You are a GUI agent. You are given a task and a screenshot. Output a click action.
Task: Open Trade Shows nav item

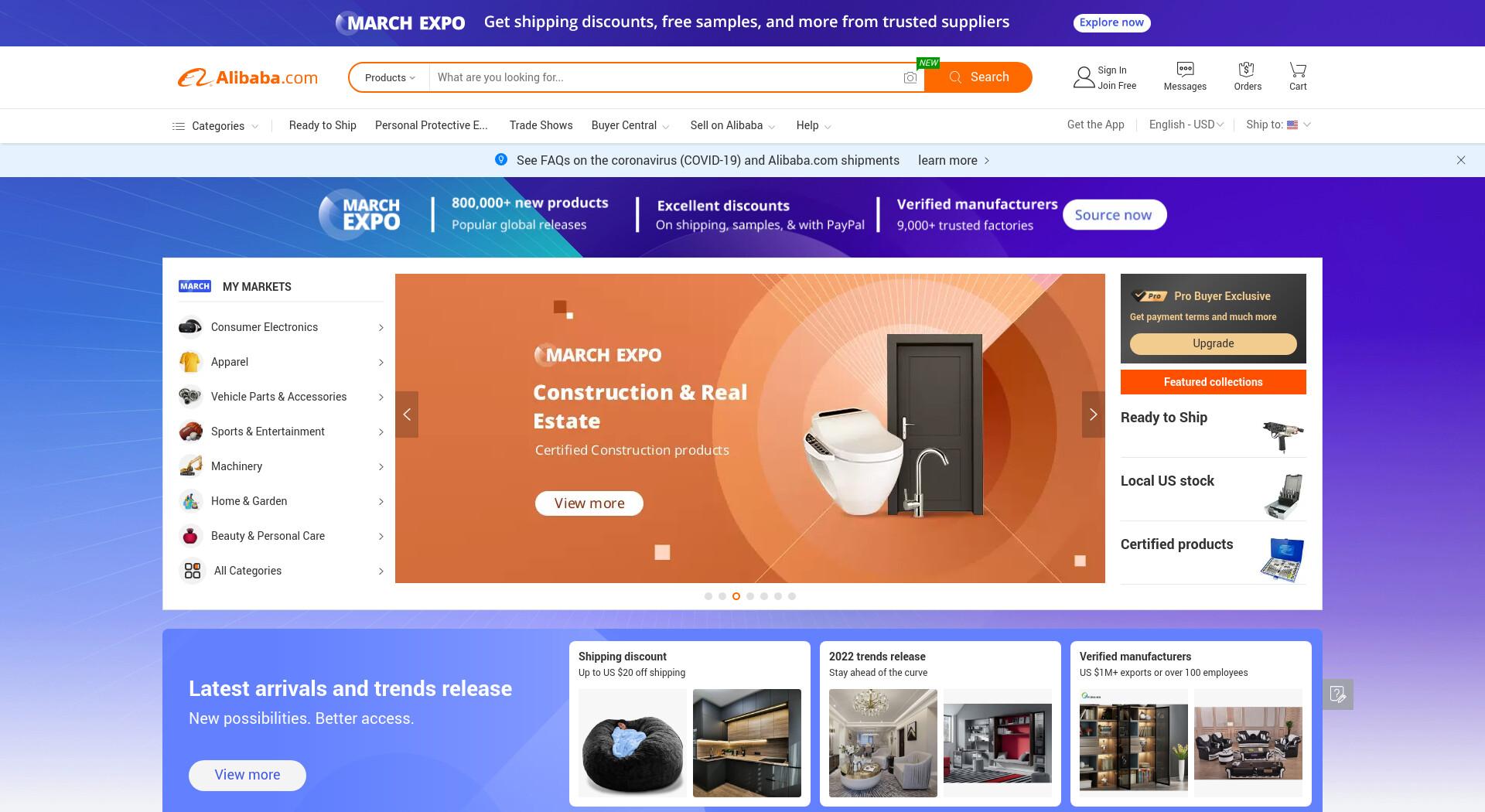(541, 125)
